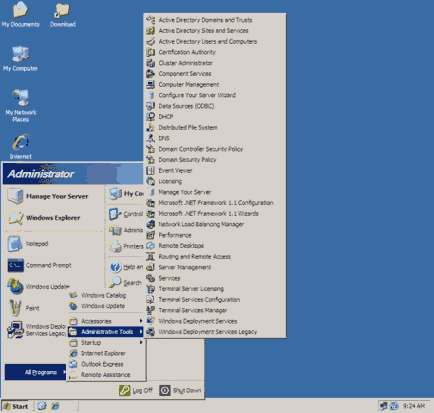Viewport: 434px width, 413px height.
Task: Open Event Viewer icon
Action: point(151,171)
